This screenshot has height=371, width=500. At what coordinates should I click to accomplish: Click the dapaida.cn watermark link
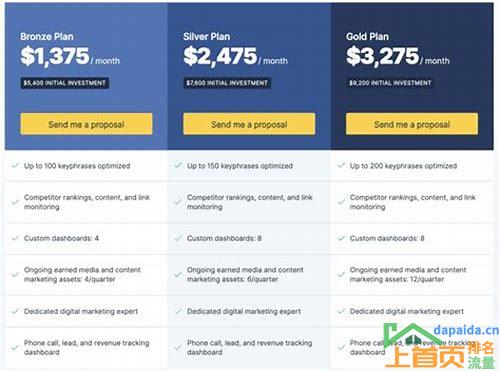466,330
